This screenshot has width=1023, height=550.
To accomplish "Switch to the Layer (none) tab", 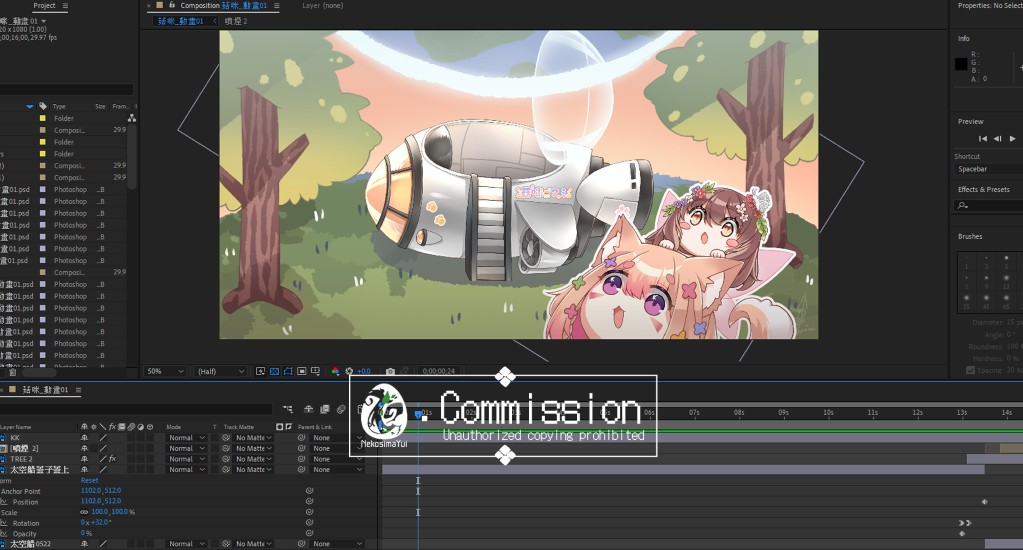I will [322, 6].
